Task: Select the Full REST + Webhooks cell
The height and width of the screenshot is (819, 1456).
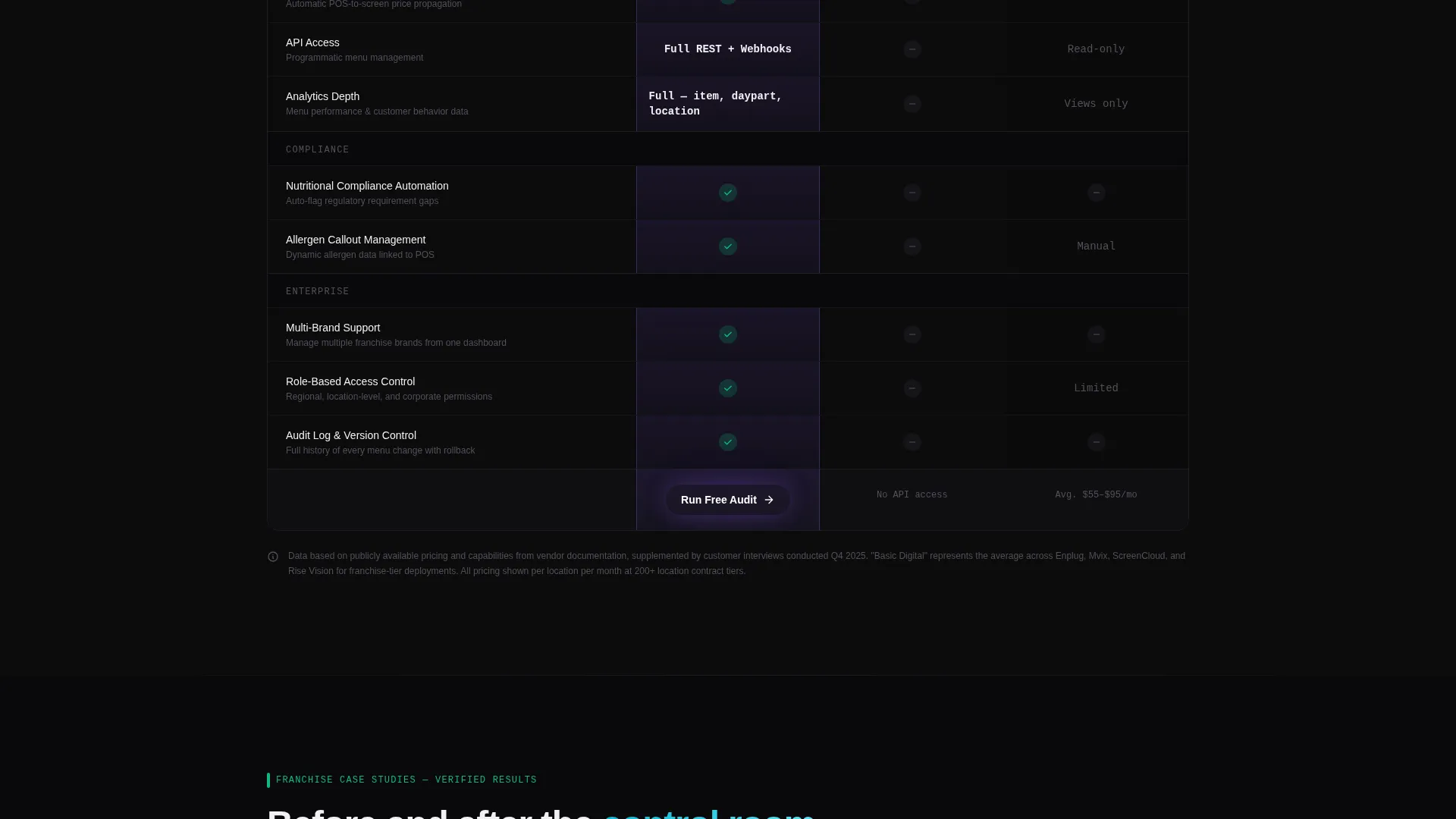Action: (x=728, y=49)
